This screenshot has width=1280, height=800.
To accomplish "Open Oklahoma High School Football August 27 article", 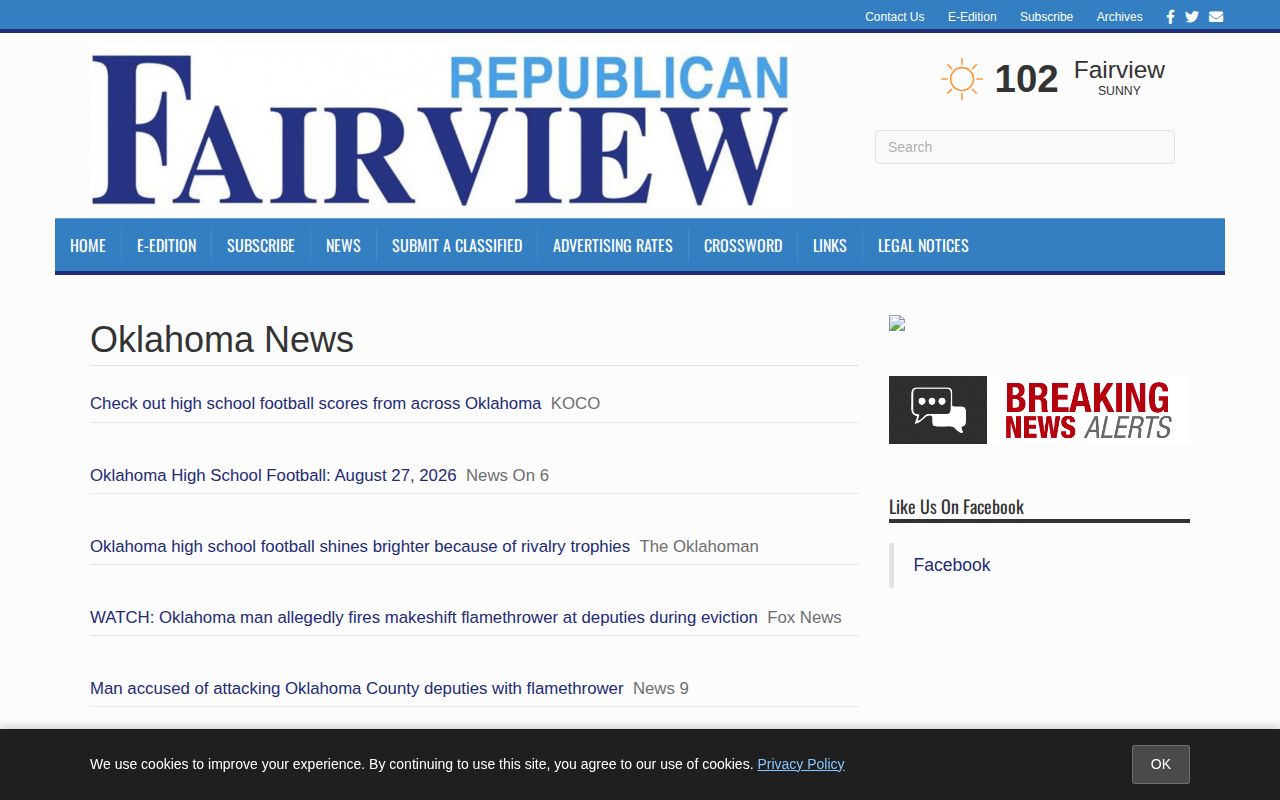I will (x=273, y=475).
